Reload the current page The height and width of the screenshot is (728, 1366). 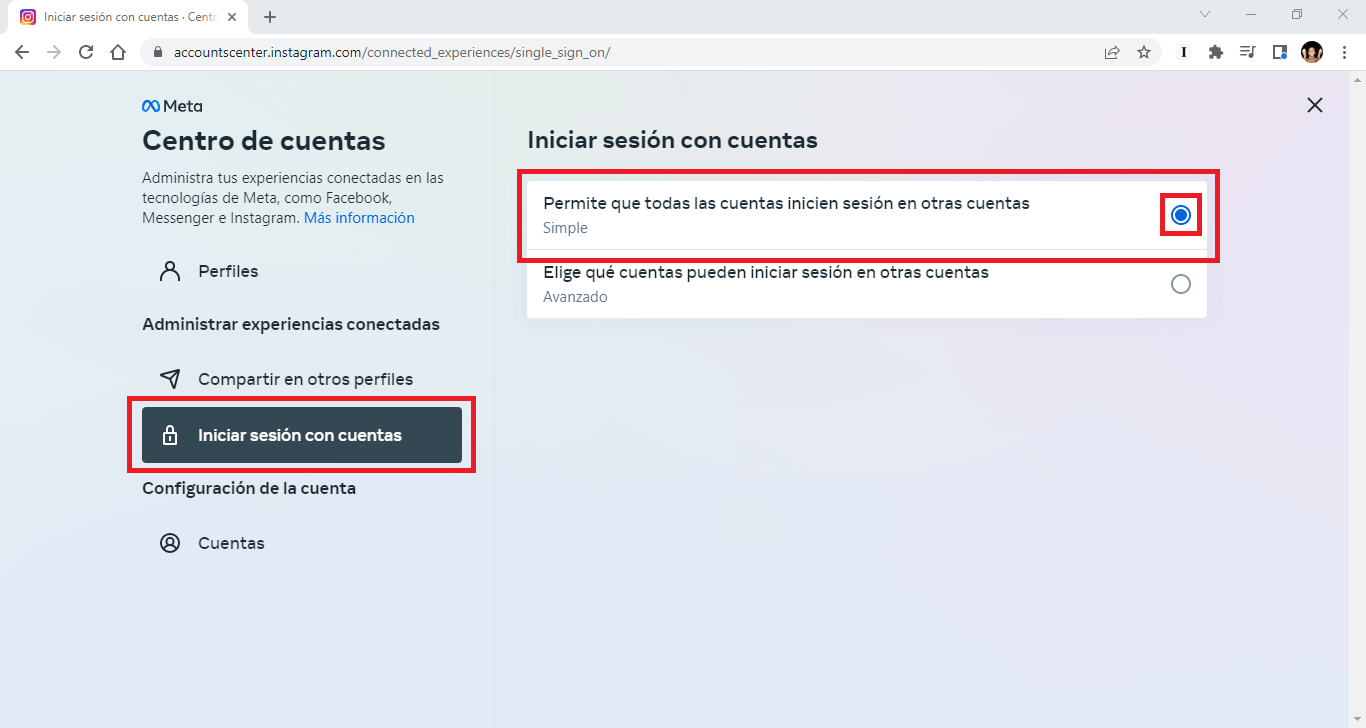point(86,52)
